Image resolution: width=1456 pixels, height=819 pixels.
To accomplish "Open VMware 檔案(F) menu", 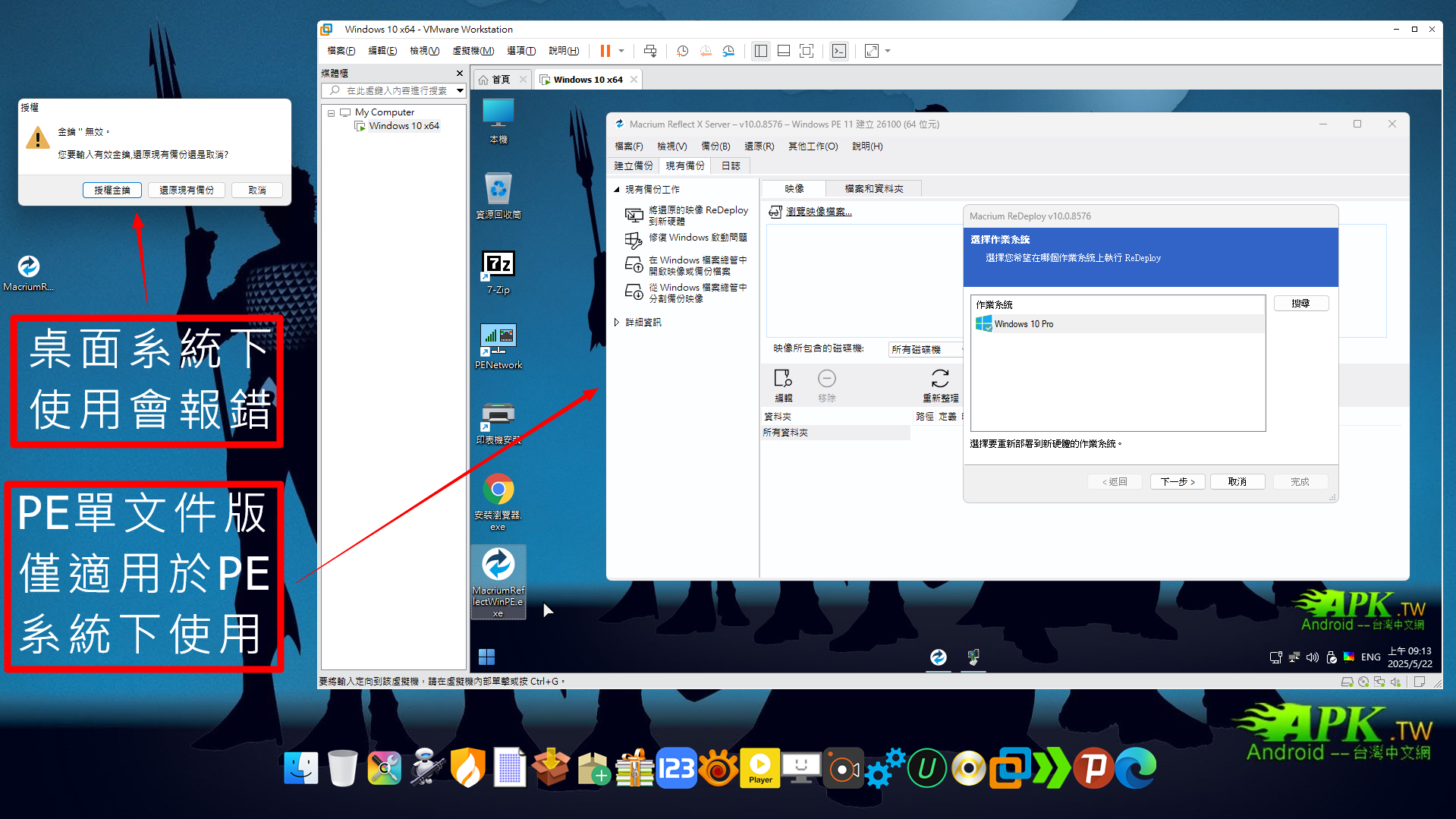I will [x=341, y=51].
